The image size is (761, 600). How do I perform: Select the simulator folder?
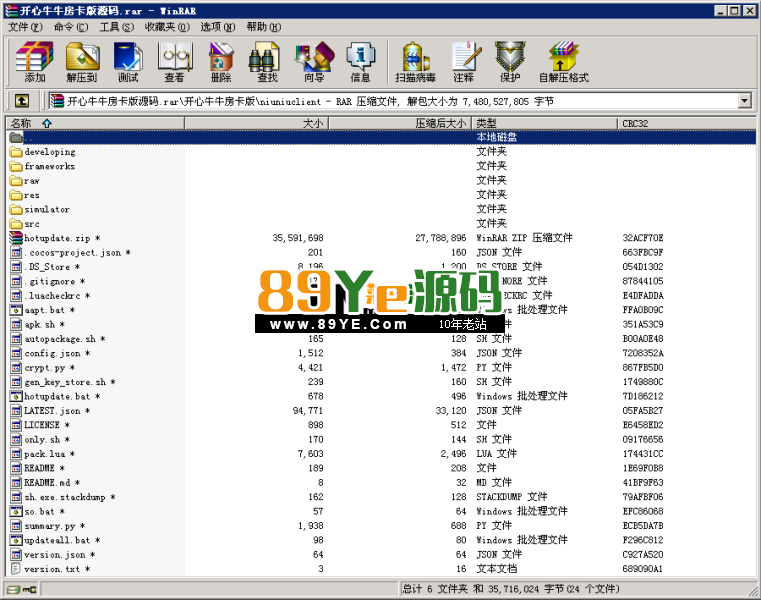(40, 210)
